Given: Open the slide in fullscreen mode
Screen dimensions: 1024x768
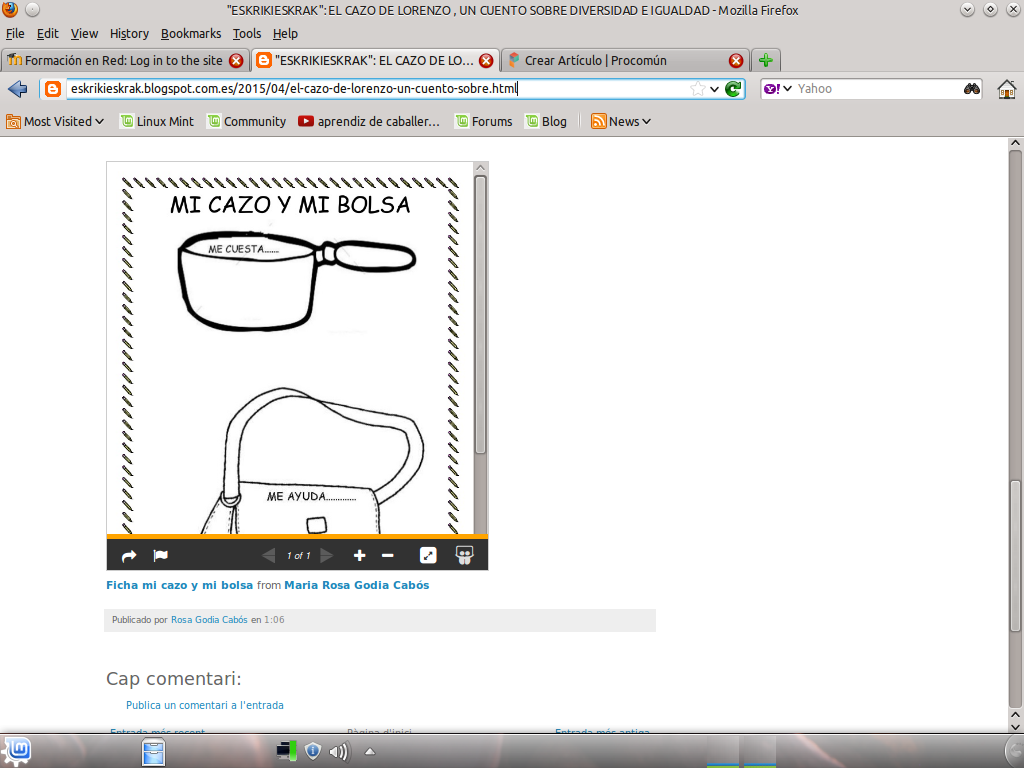Looking at the screenshot, I should tap(428, 556).
